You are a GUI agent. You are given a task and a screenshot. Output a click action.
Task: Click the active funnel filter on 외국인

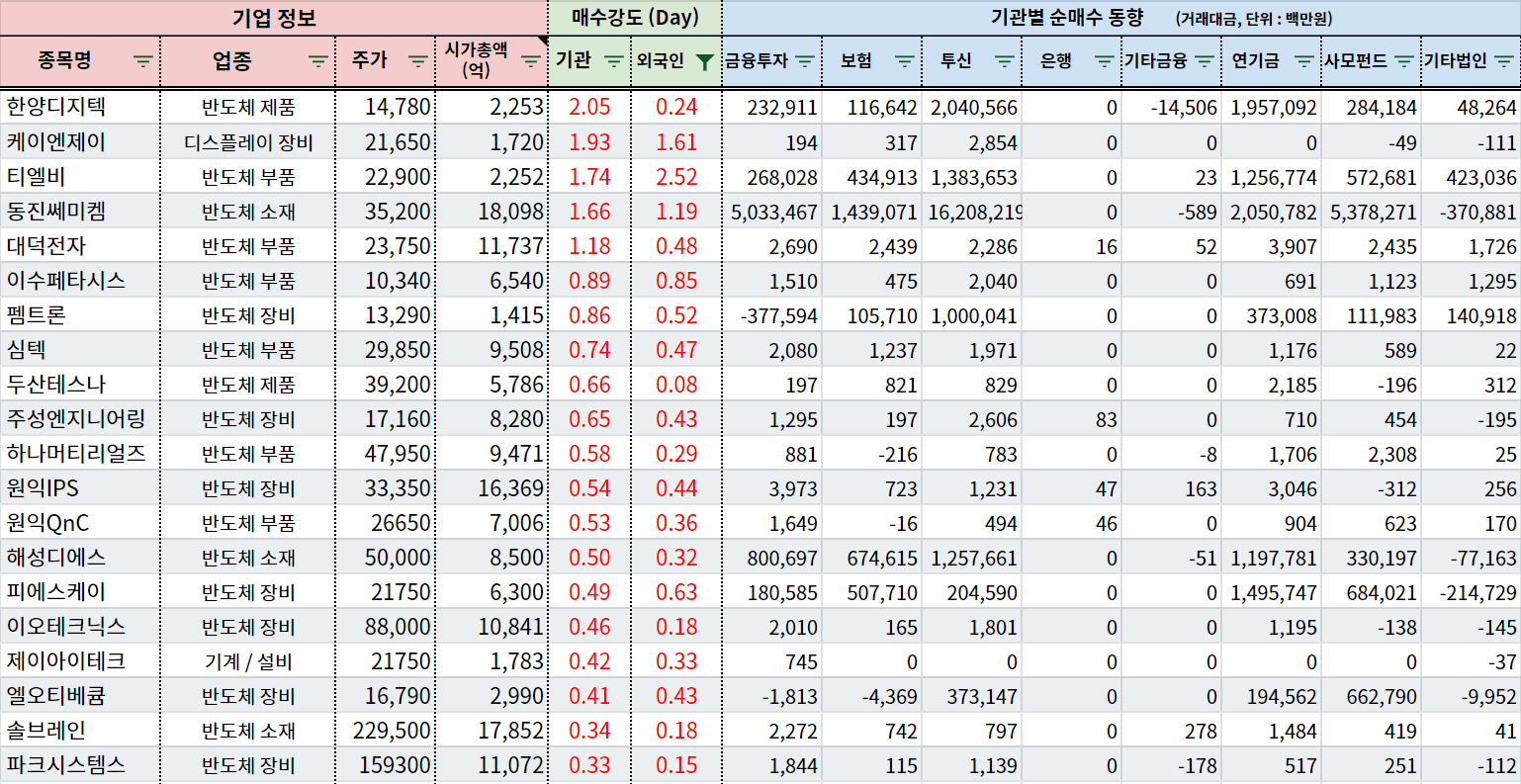(x=704, y=61)
